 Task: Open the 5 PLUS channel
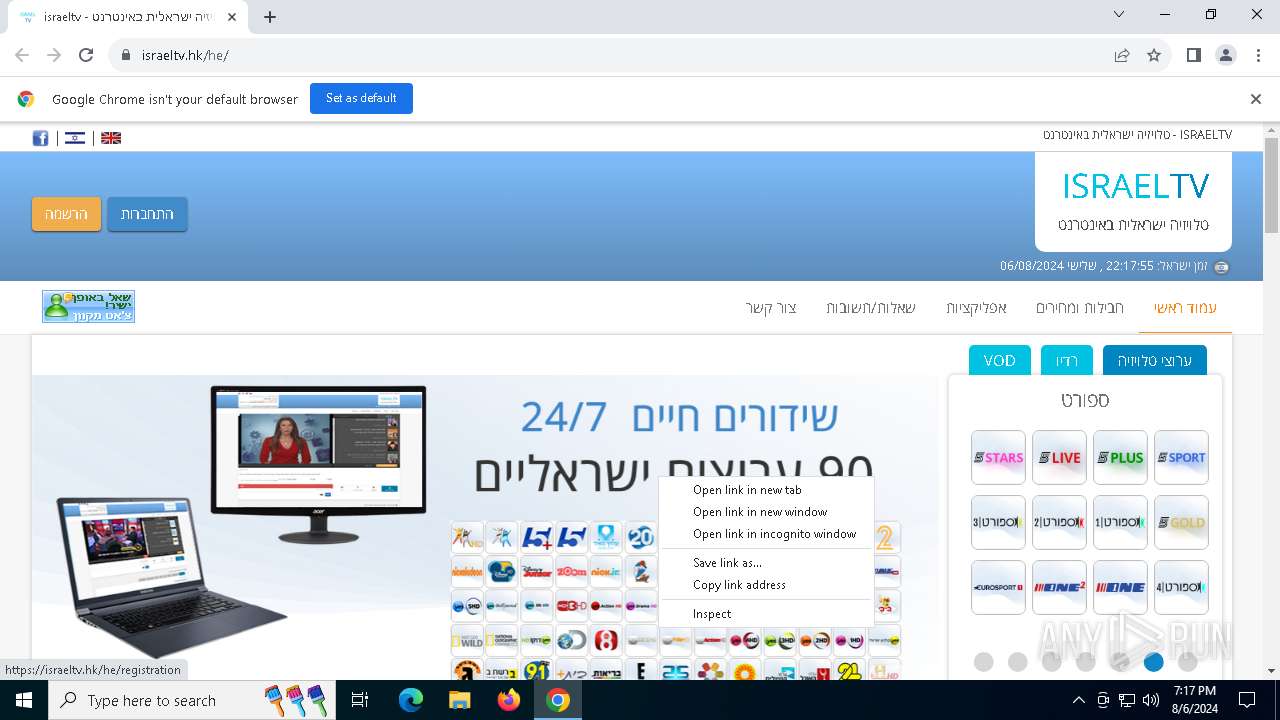[1120, 458]
